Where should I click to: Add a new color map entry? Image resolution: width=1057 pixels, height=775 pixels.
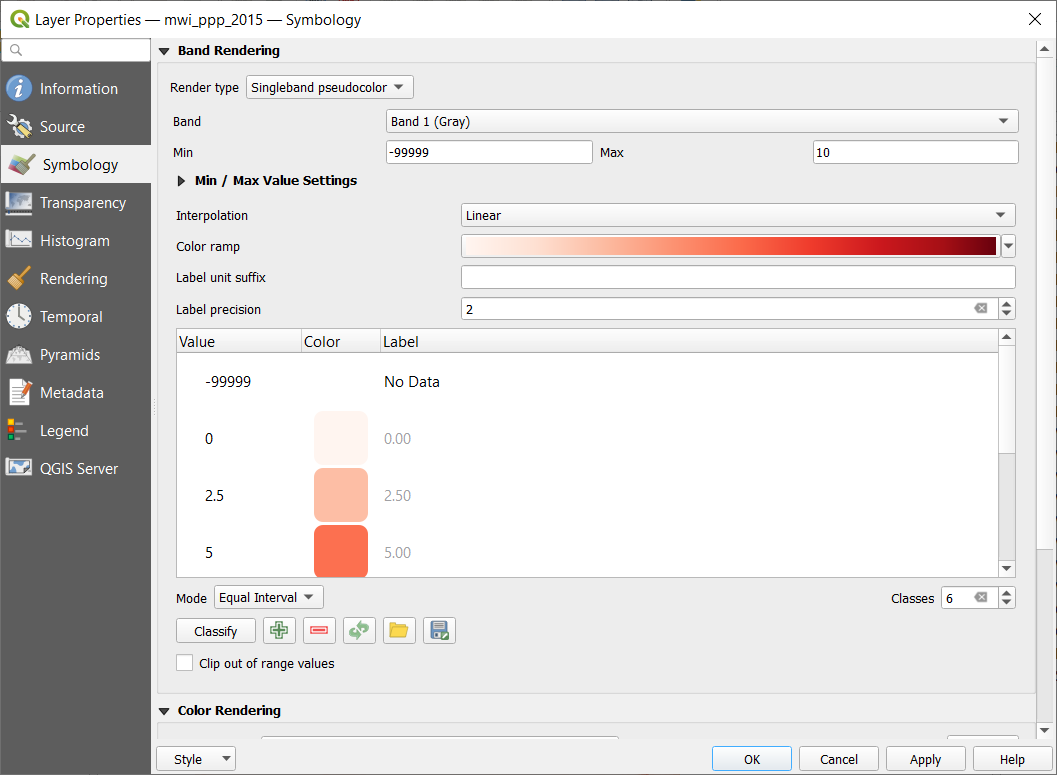pyautogui.click(x=279, y=630)
